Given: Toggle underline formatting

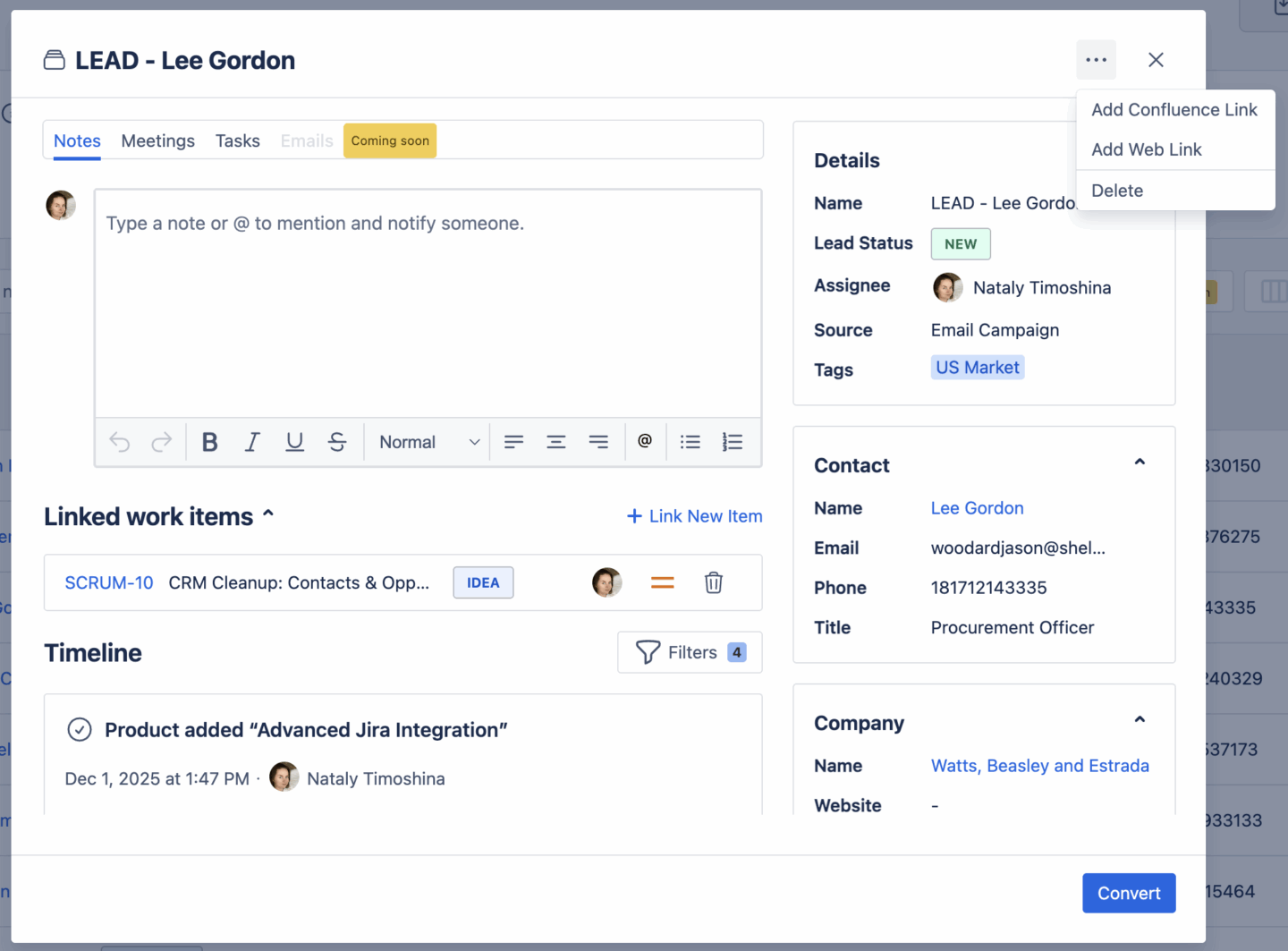Looking at the screenshot, I should (295, 441).
